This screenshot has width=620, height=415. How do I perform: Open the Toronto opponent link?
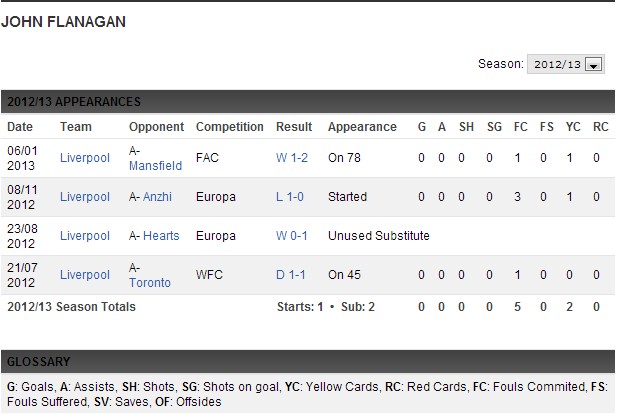pyautogui.click(x=150, y=283)
